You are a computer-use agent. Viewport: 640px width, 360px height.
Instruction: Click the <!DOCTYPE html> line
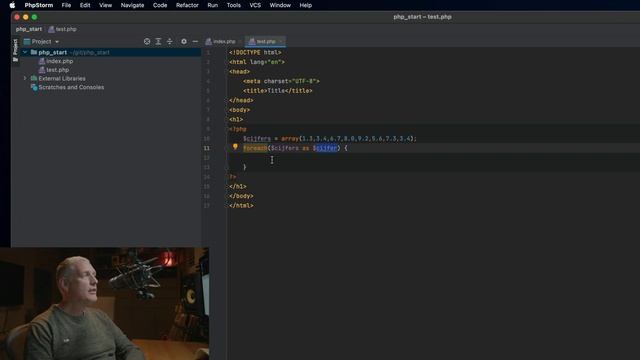(255, 53)
